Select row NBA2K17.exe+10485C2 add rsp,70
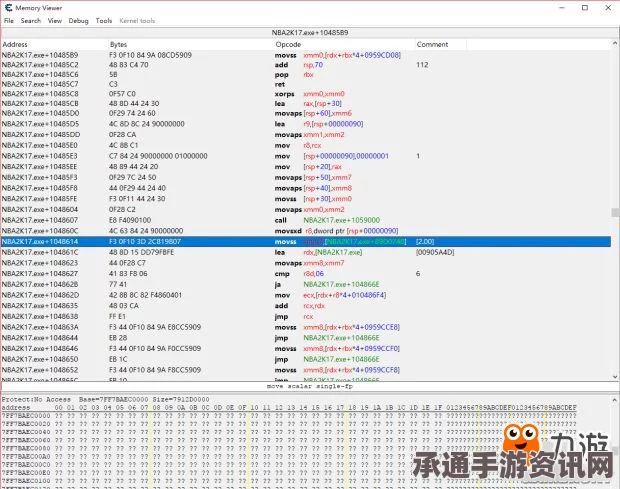 pyautogui.click(x=306, y=65)
